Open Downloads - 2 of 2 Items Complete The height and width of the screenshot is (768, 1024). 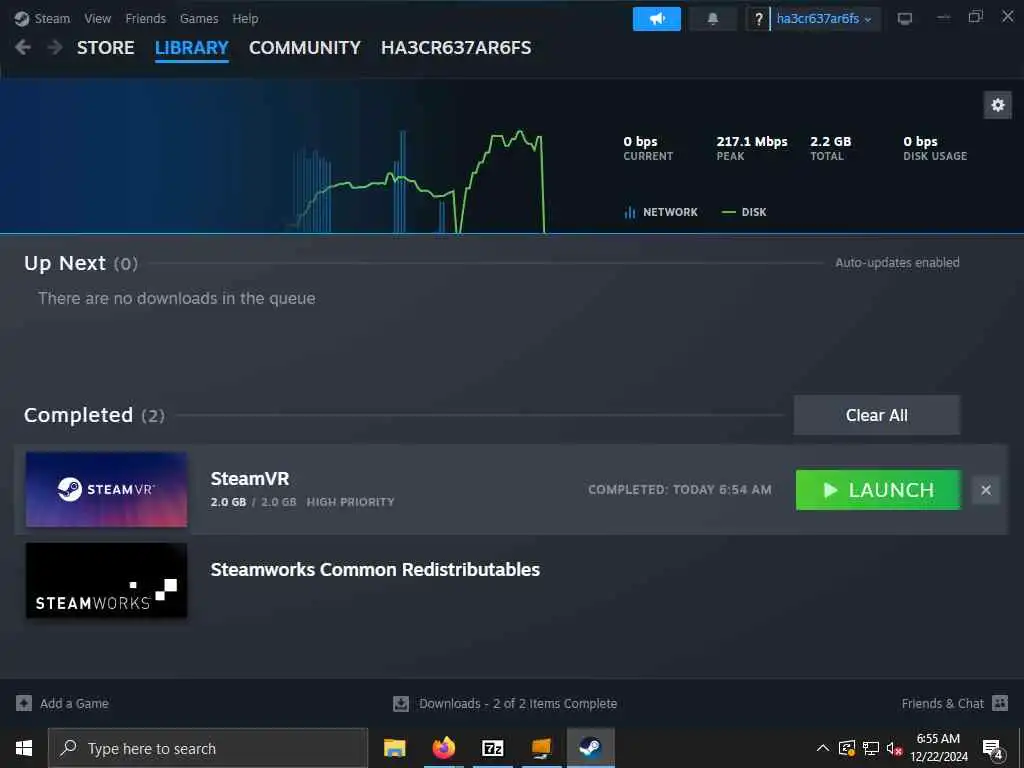click(518, 703)
